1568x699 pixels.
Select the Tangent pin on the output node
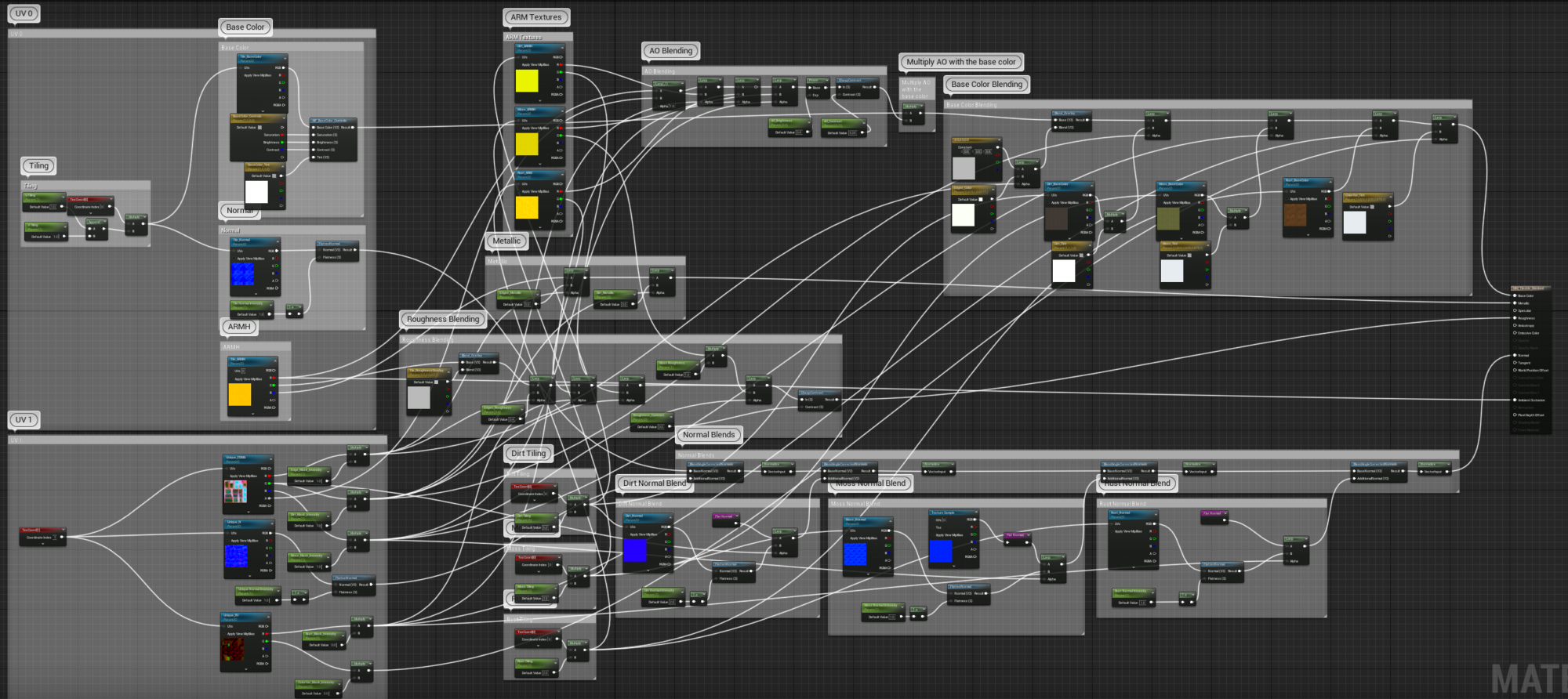pos(1515,363)
